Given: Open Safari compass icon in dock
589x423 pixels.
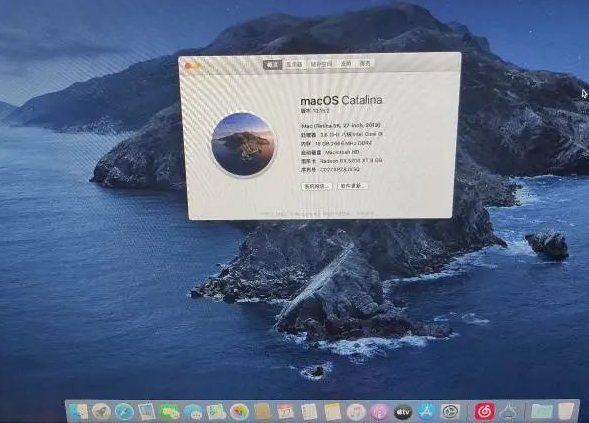Looking at the screenshot, I should point(124,412).
